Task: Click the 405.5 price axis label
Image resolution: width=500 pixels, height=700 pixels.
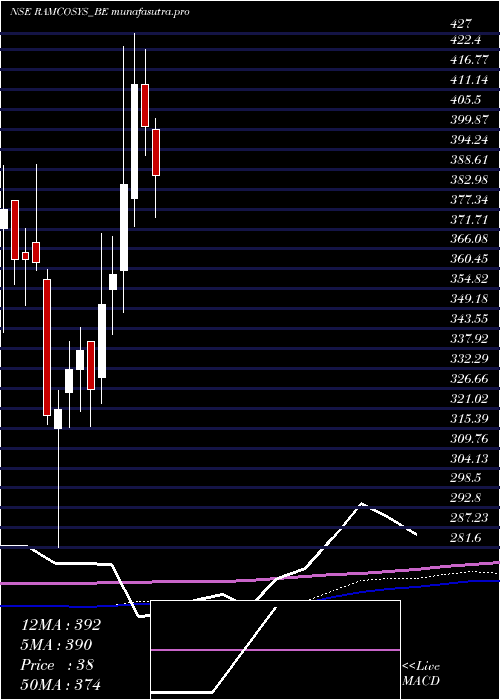Action: pyautogui.click(x=465, y=100)
